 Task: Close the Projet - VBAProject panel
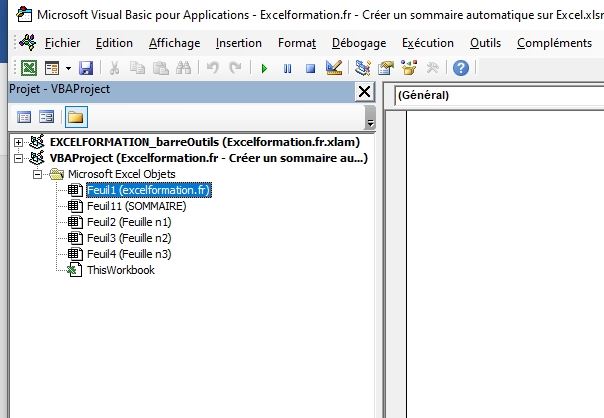pyautogui.click(x=364, y=92)
